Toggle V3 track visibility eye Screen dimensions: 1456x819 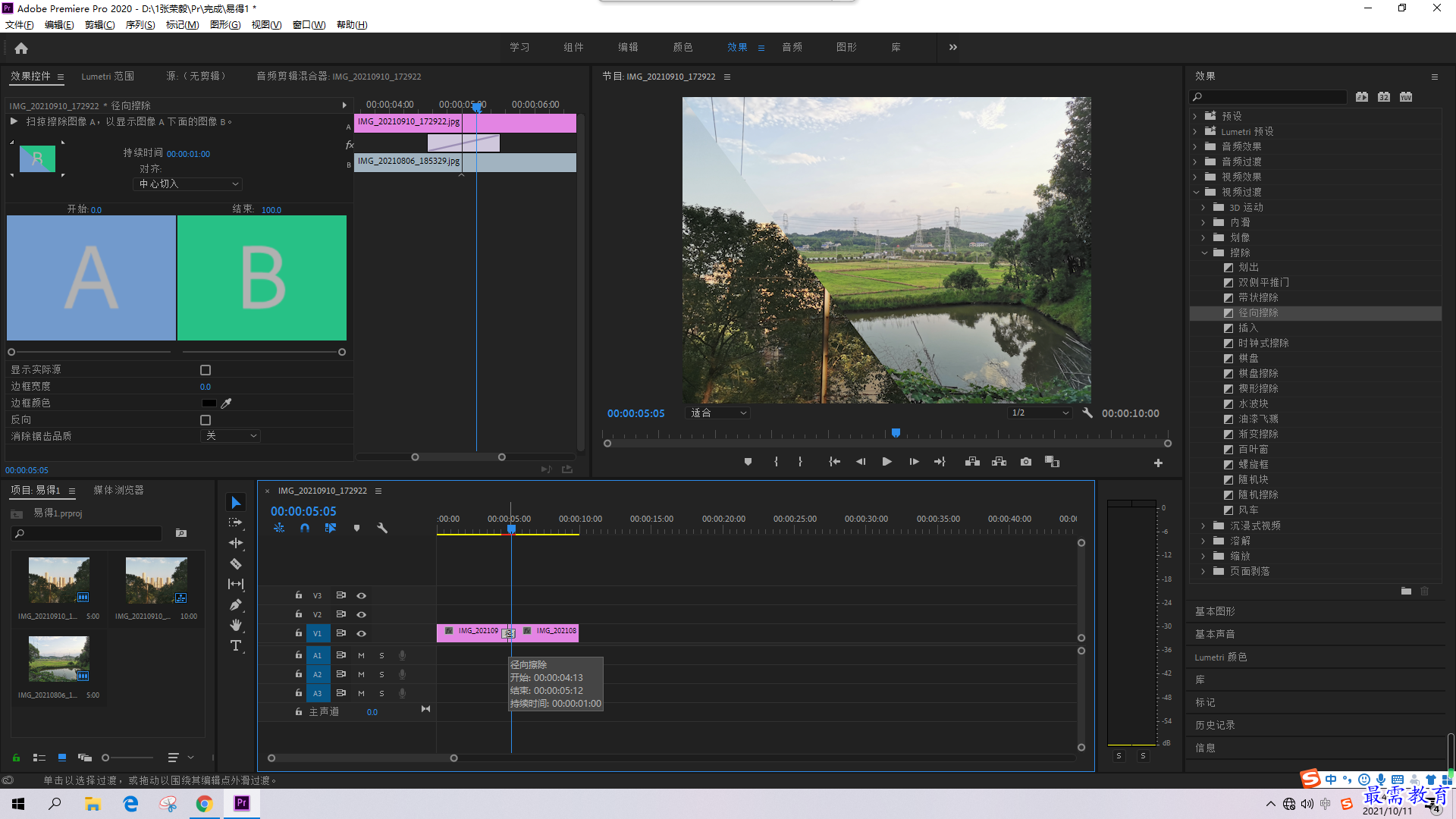point(362,595)
